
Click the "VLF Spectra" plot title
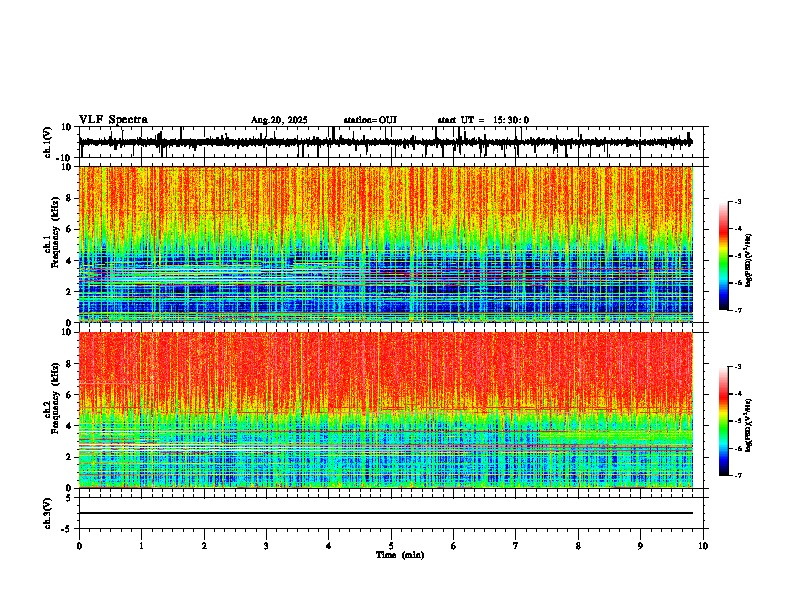pyautogui.click(x=113, y=120)
